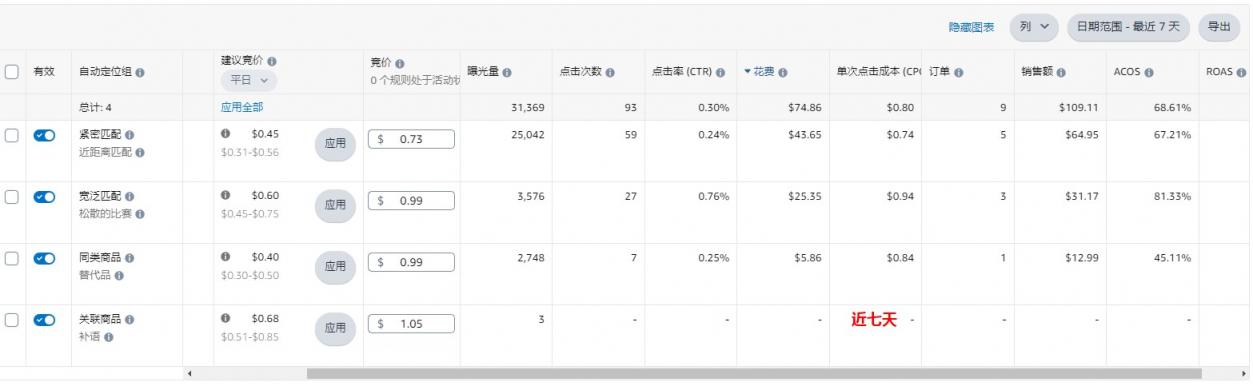Click the right arrow of horizontal scrollbar

pyautogui.click(x=1243, y=373)
